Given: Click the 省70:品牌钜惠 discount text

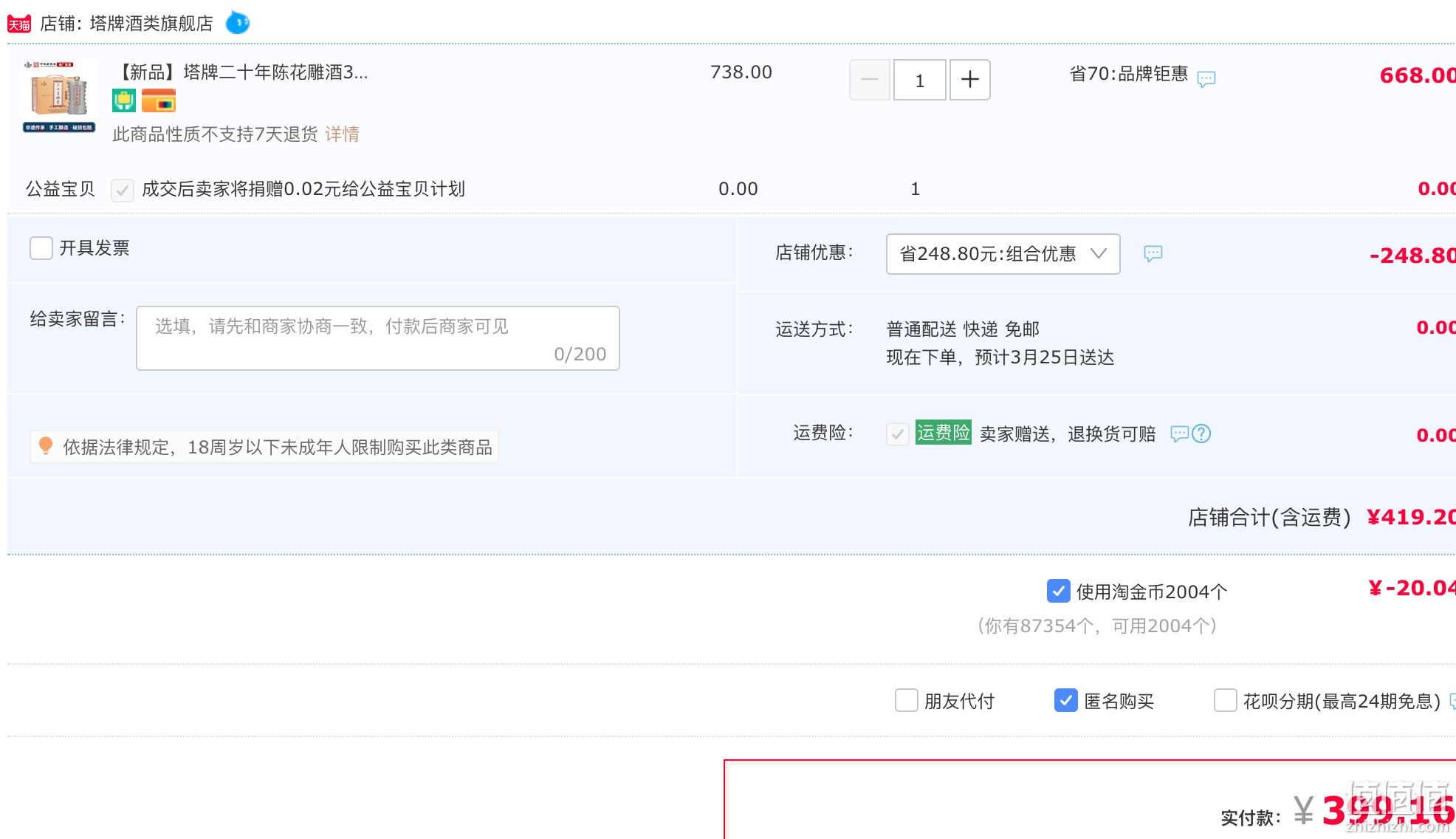Looking at the screenshot, I should (1129, 74).
